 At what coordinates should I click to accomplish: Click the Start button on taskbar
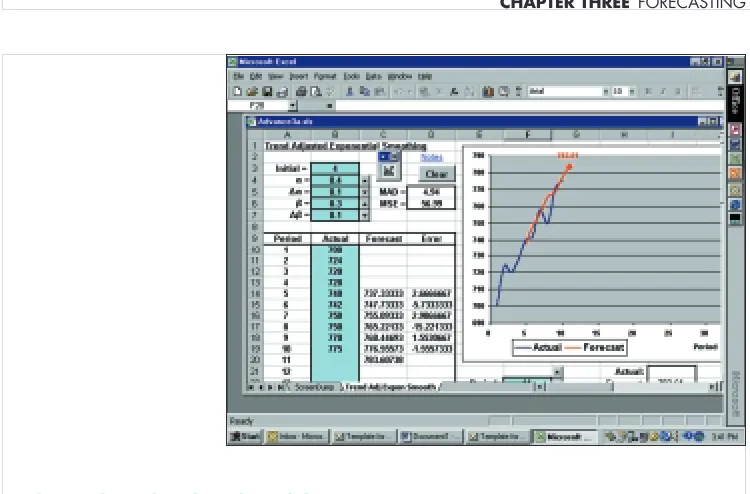click(x=245, y=437)
